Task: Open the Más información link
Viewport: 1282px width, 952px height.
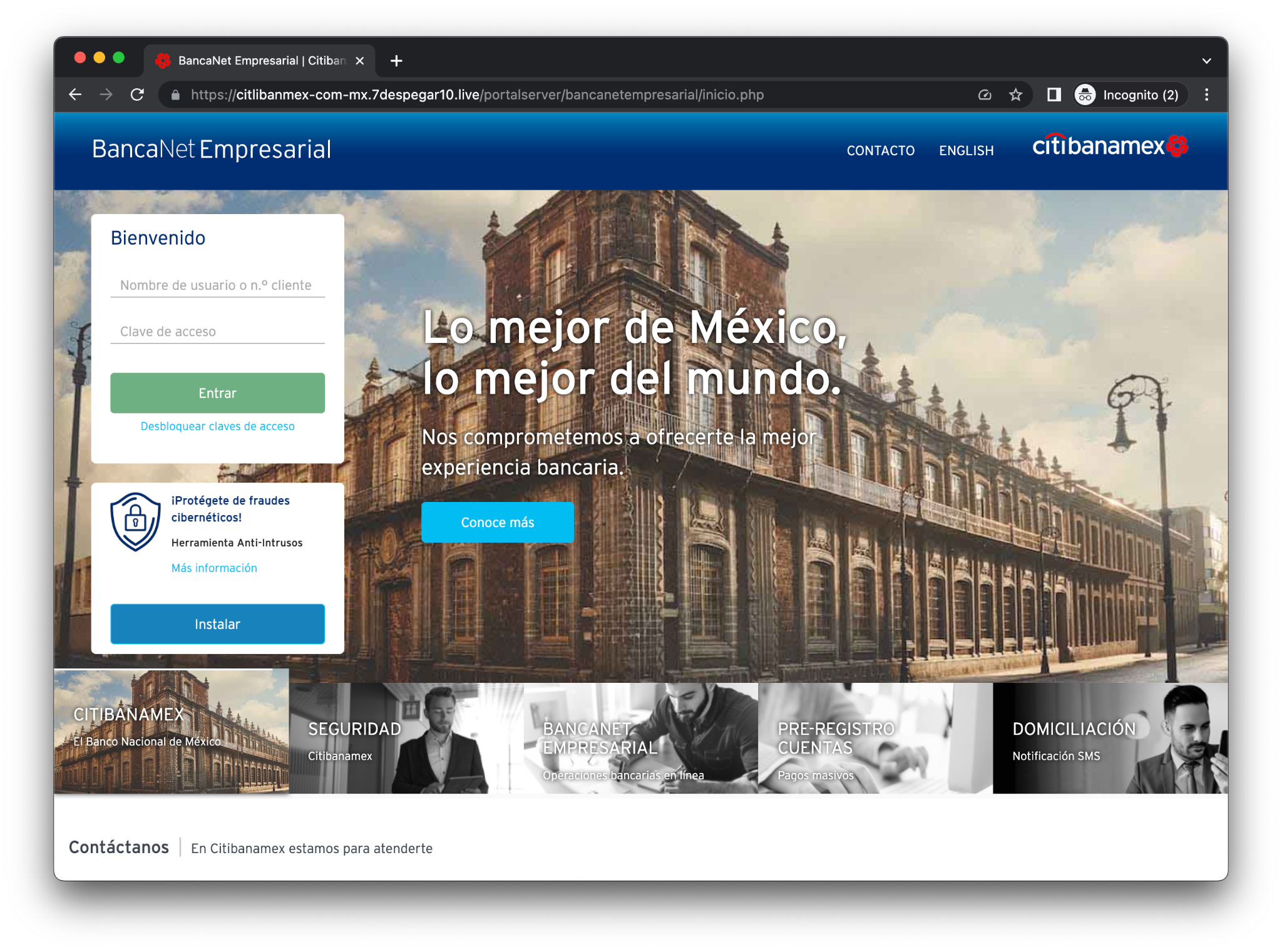Action: point(214,568)
